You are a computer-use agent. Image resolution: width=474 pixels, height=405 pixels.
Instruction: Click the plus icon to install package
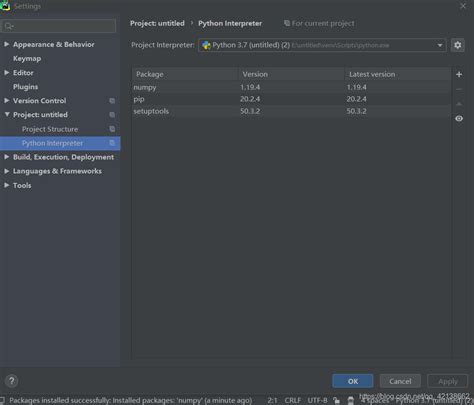[459, 74]
